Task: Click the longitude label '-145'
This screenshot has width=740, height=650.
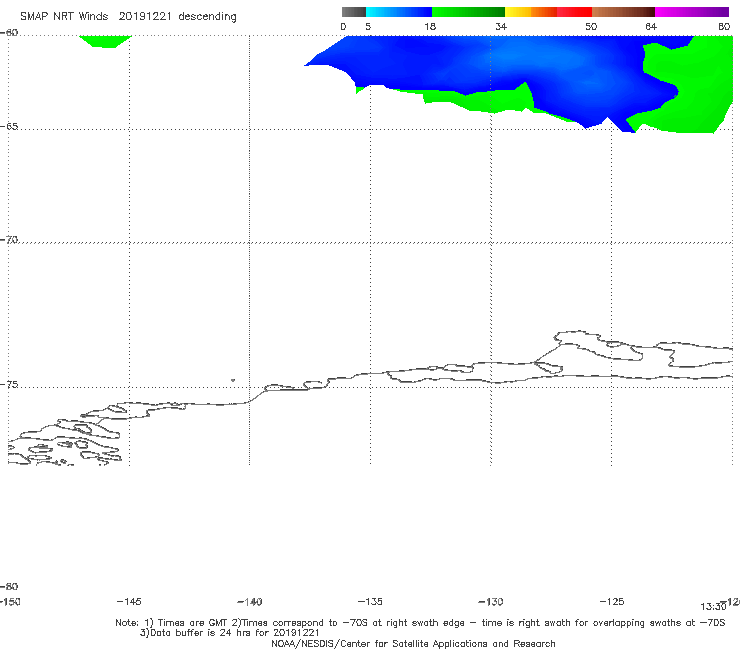Action: point(129,601)
